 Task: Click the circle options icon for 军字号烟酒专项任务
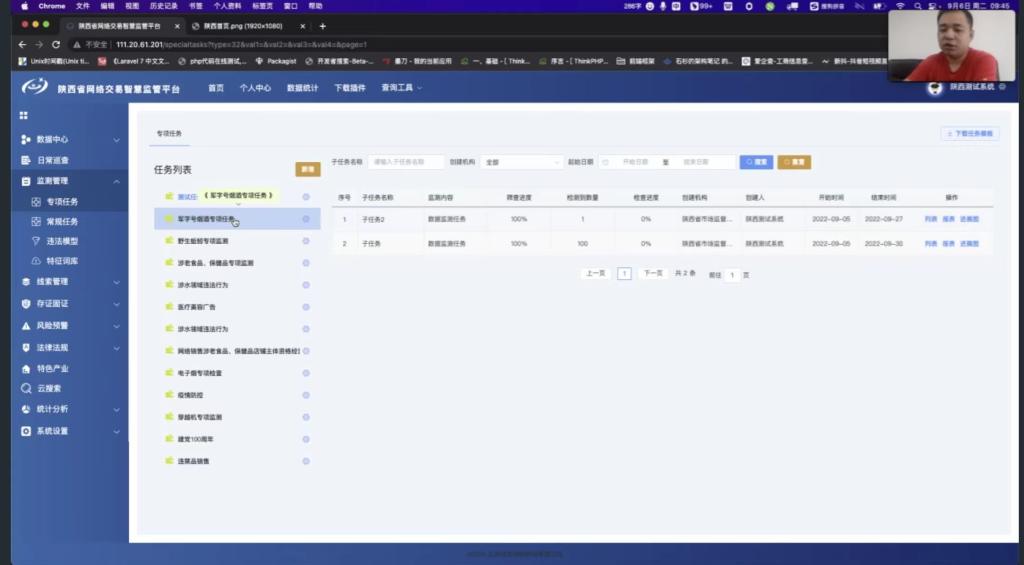306,219
